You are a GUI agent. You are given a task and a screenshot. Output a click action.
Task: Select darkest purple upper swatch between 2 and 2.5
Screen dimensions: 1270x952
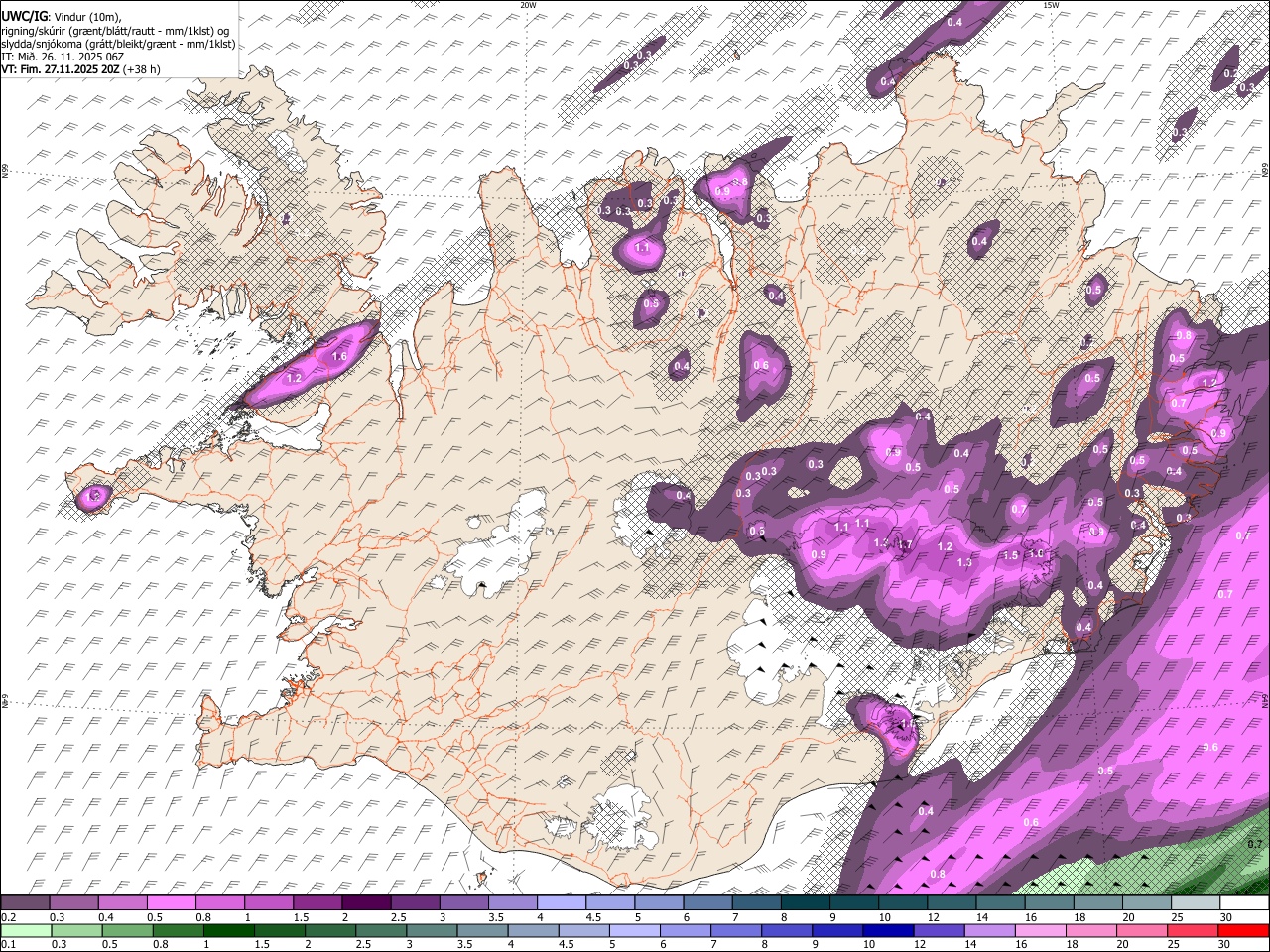point(366,903)
